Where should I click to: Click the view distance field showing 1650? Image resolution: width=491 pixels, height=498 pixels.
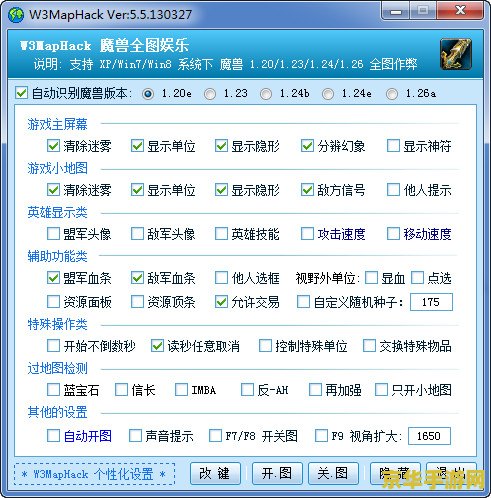coord(429,436)
